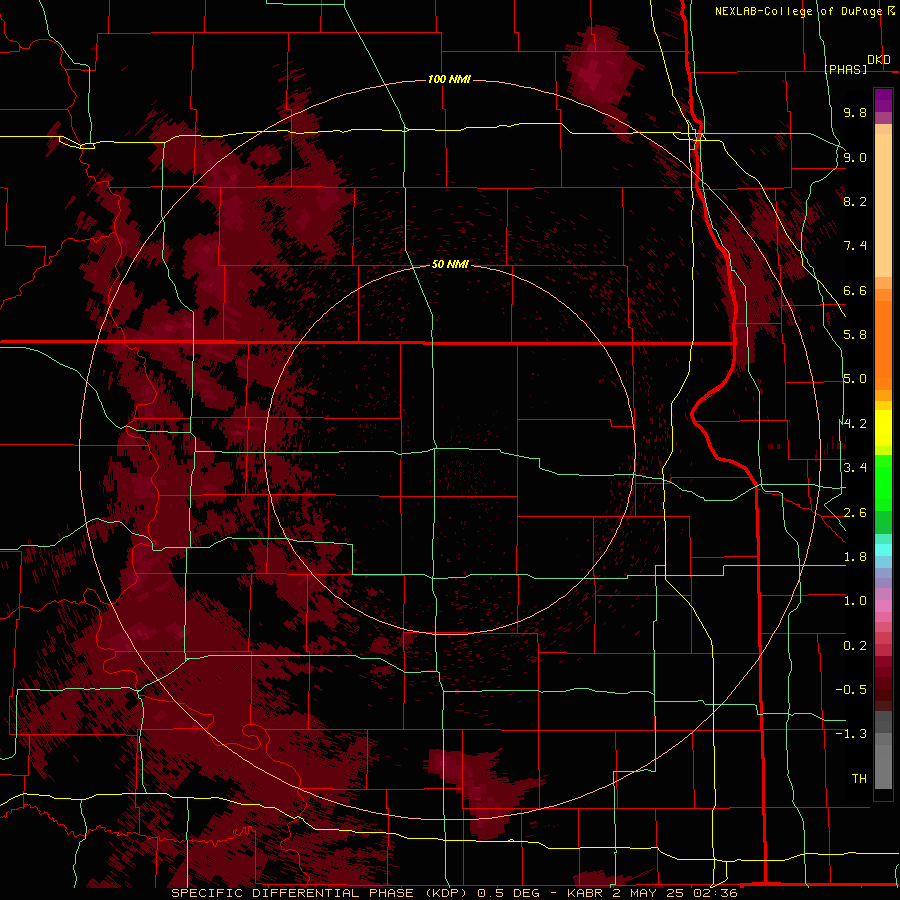Click the 100 NMI range ring label
Image resolution: width=900 pixels, height=900 pixels.
449,79
